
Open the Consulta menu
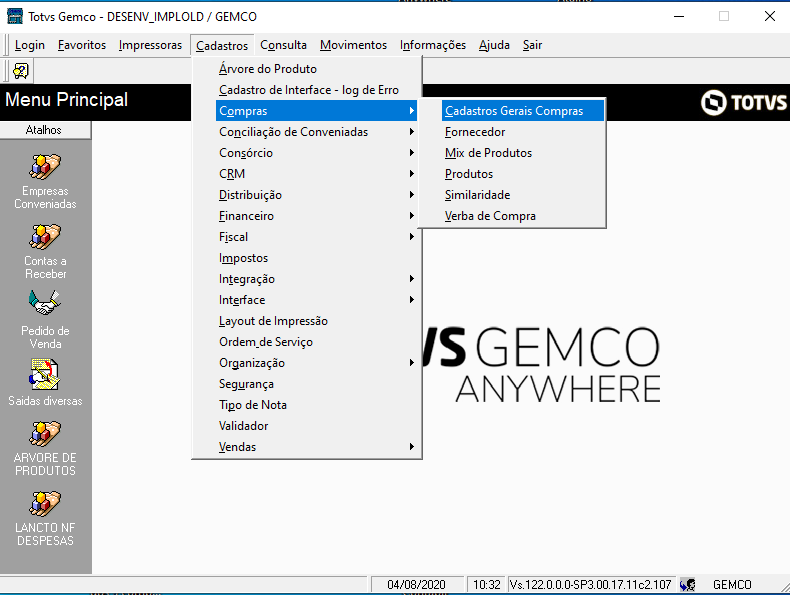(x=283, y=45)
